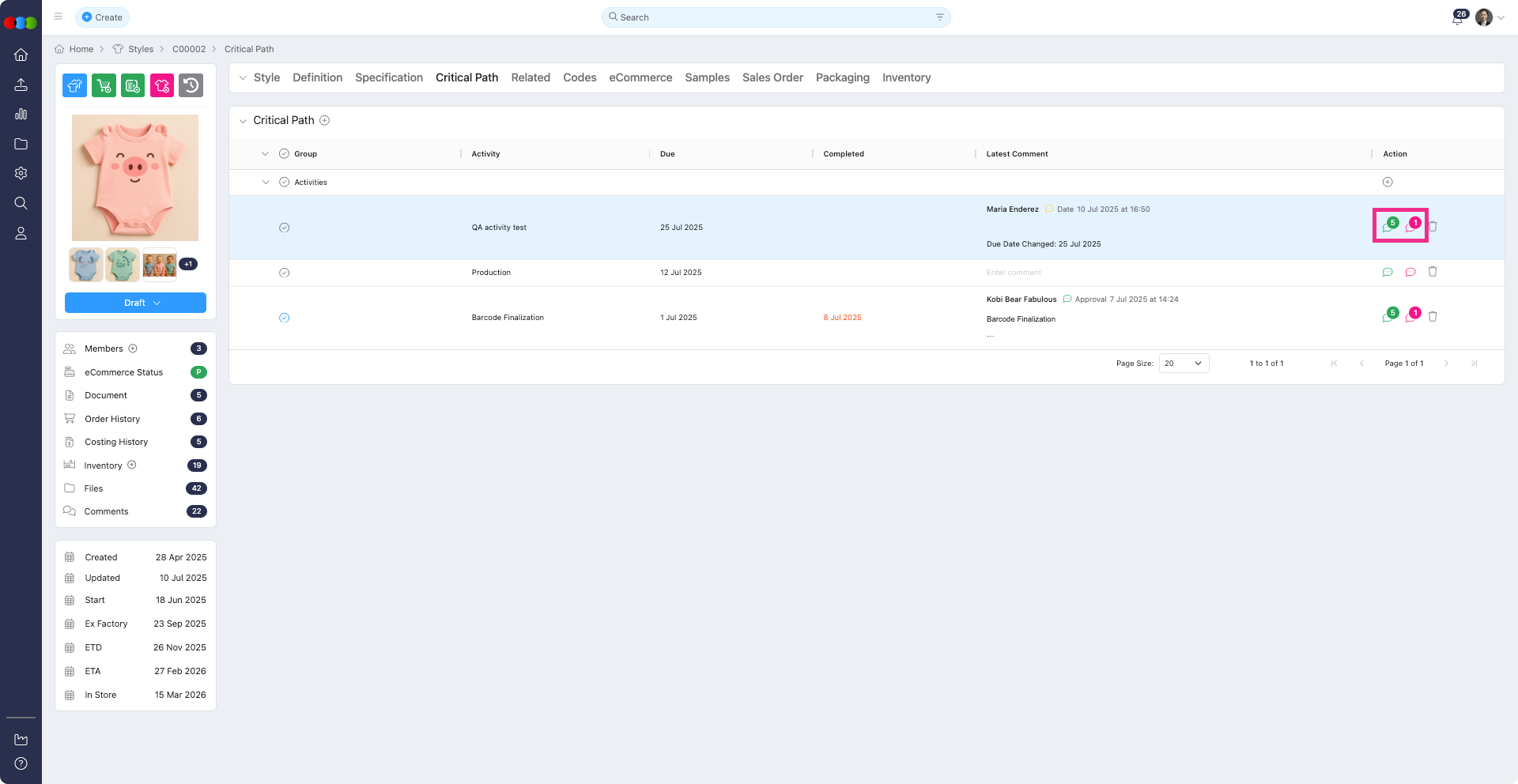Open the Sales Order tab
The image size is (1518, 784).
coord(772,77)
